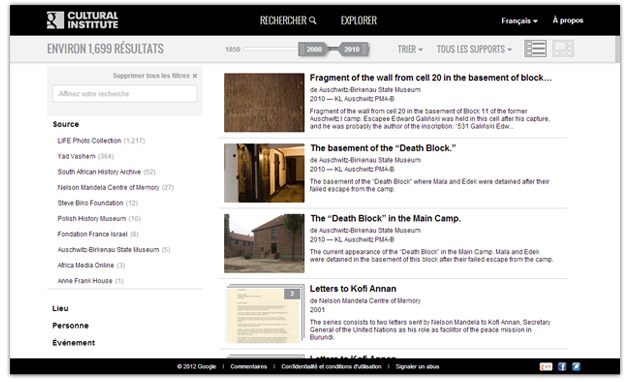Image resolution: width=630 pixels, height=382 pixels.
Task: Clear filters with the X icon
Action: 195,76
